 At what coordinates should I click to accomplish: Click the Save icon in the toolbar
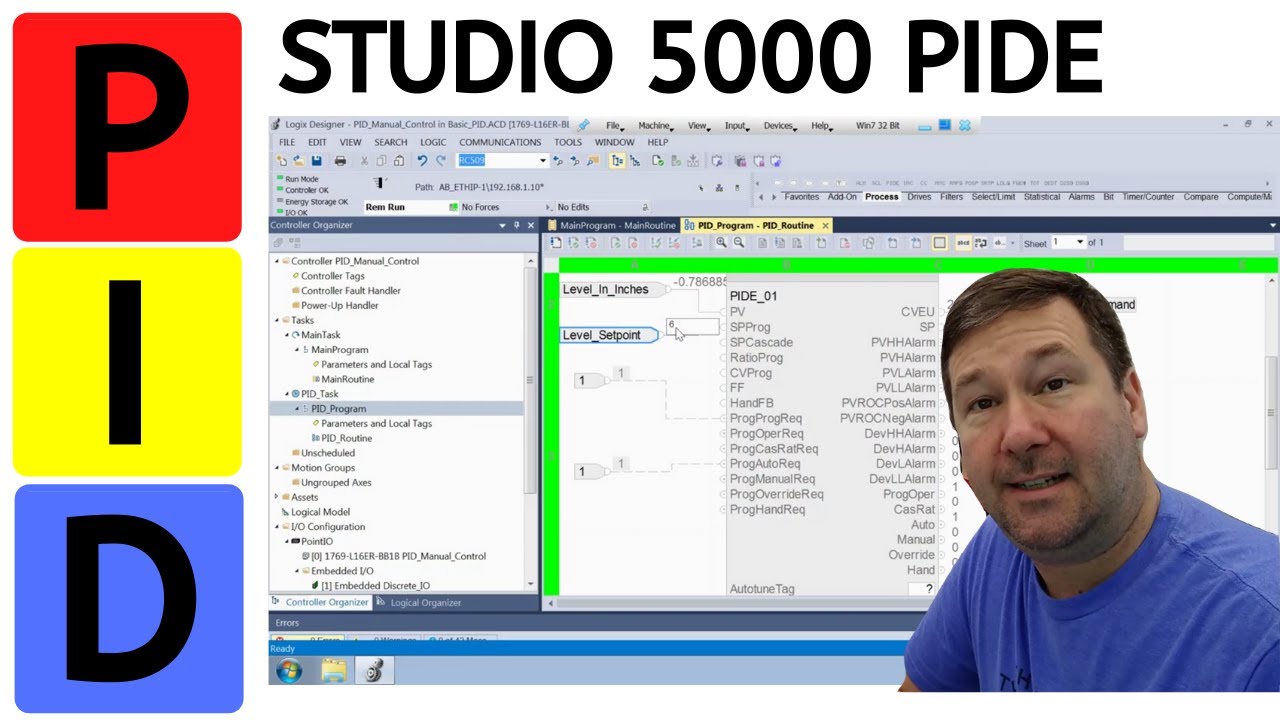(317, 161)
